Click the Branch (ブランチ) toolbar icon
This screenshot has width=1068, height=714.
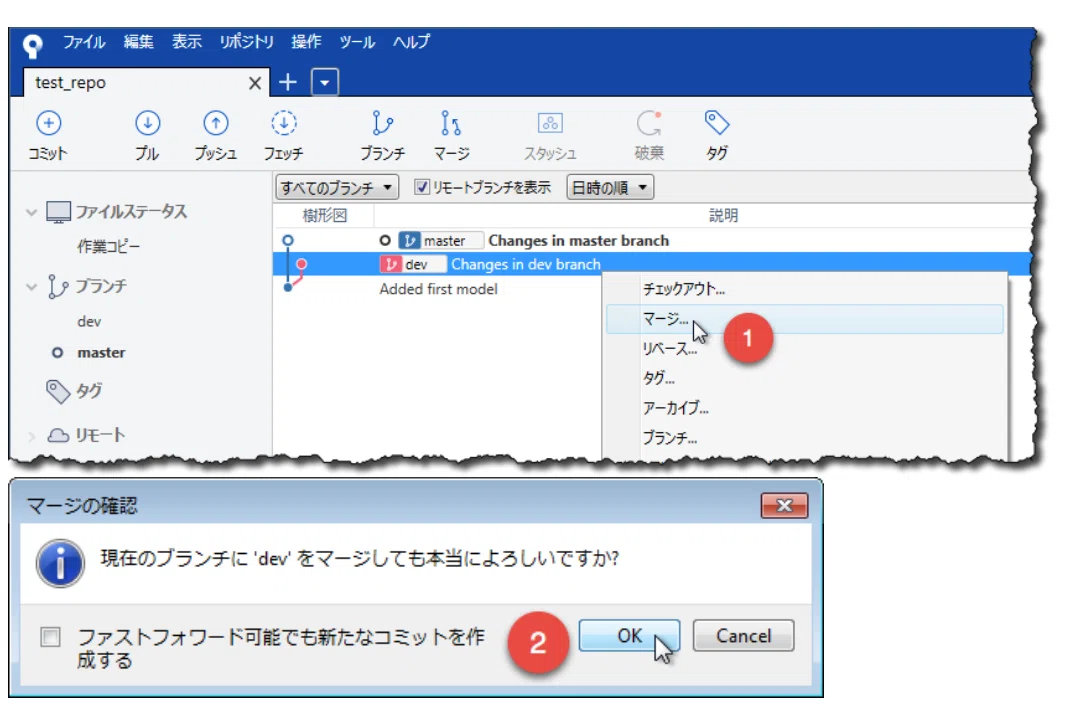tap(382, 123)
